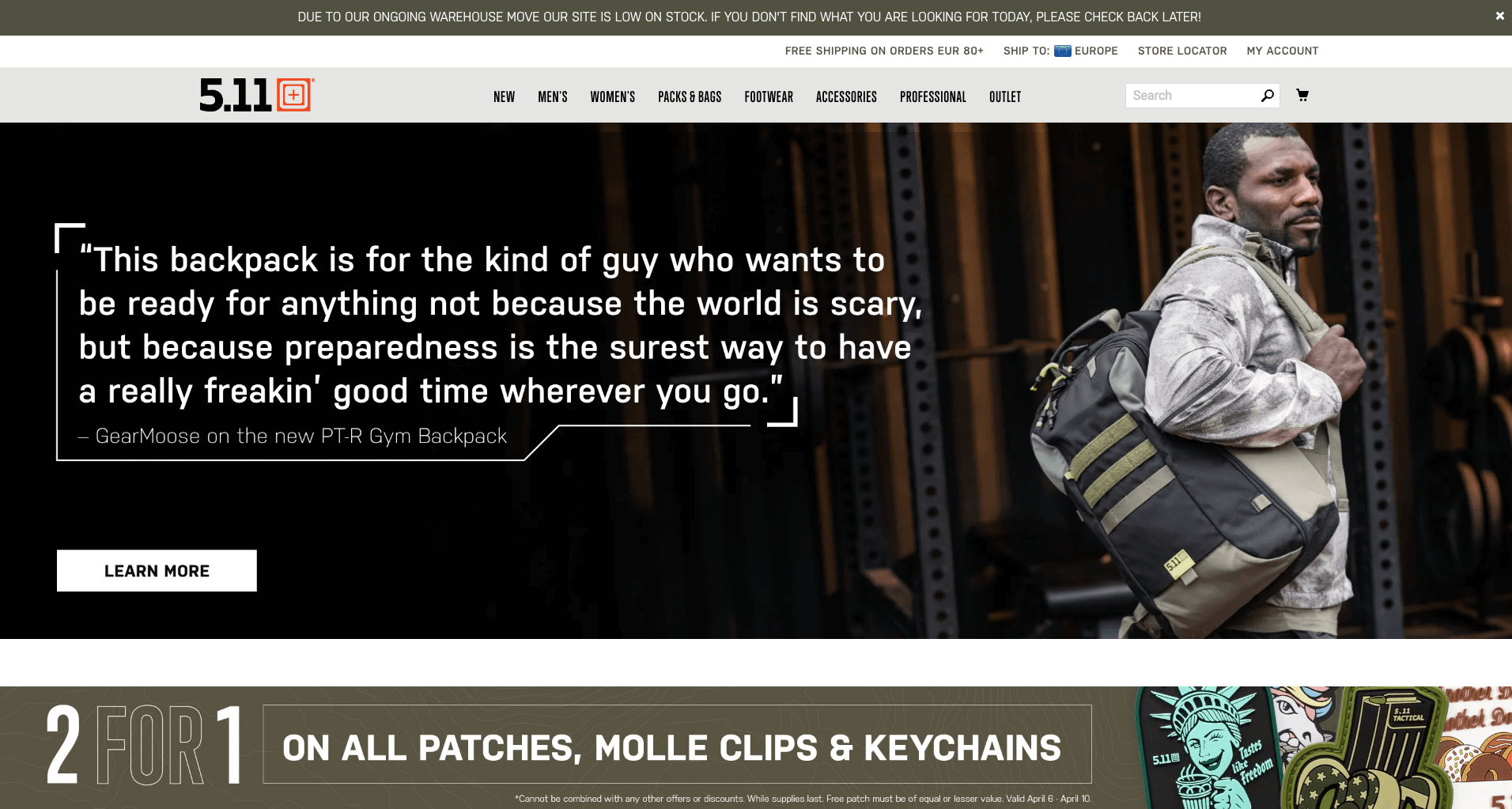Screen dimensions: 1512x809
Task: Focus the Search input field
Action: 1193,96
